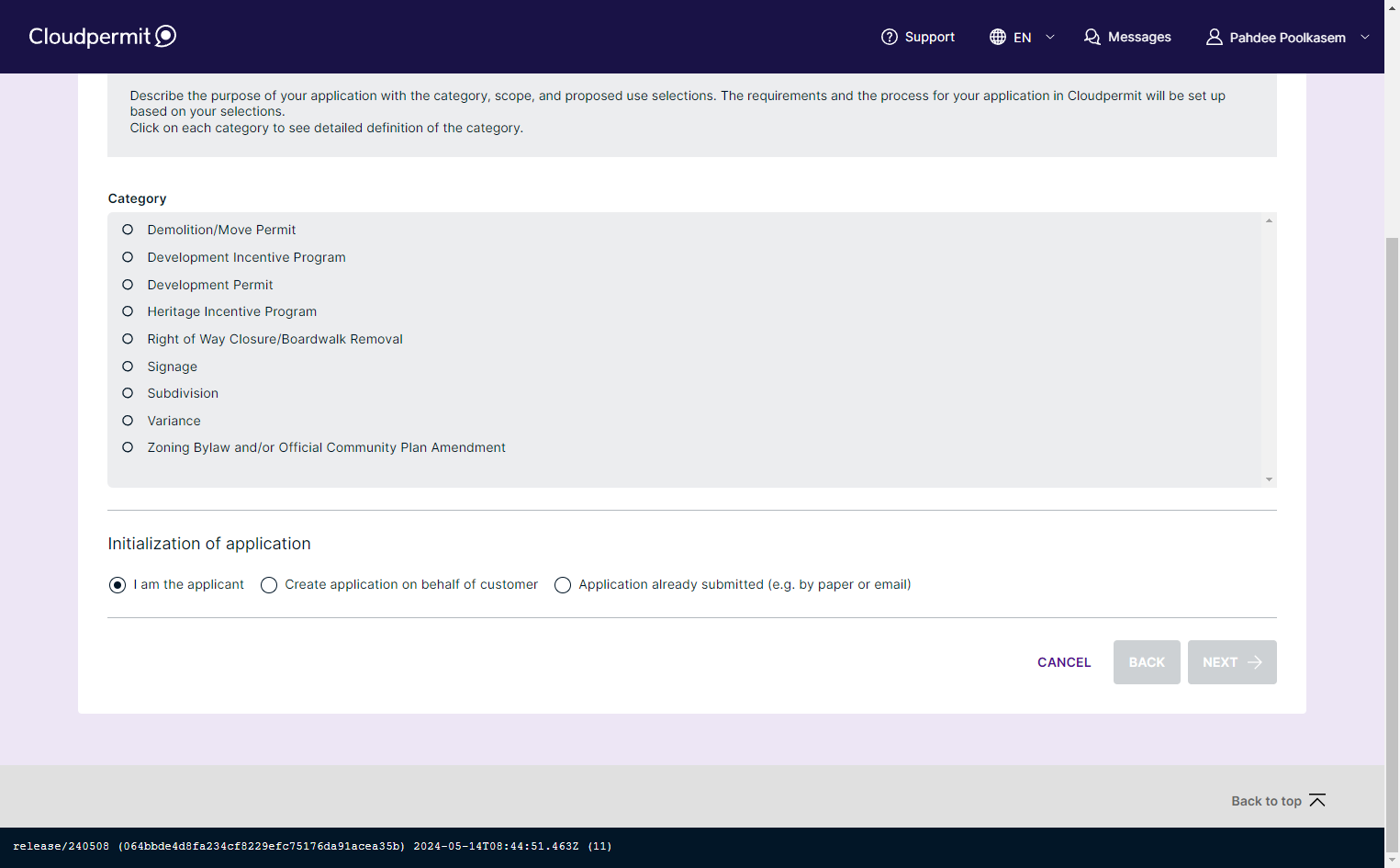This screenshot has width=1400, height=868.
Task: Select Development Incentive Program category
Action: pos(128,257)
